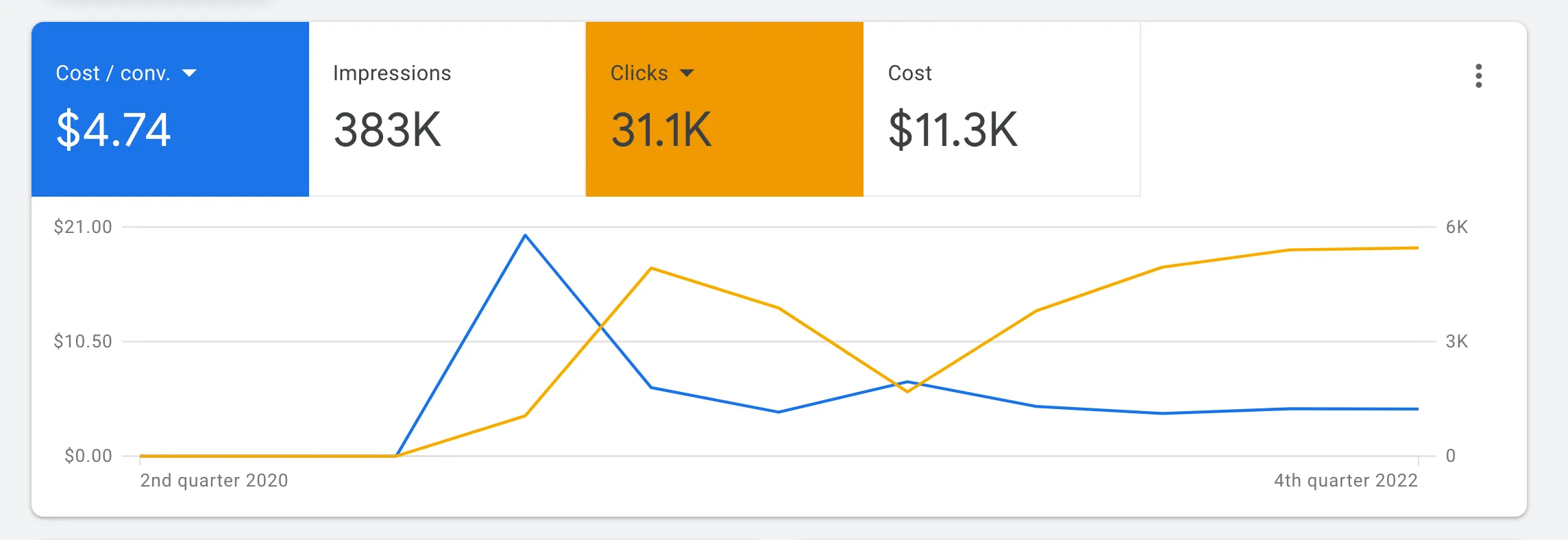Viewport: 1568px width, 540px height.
Task: Click the $21.00 left axis label
Action: [x=83, y=227]
